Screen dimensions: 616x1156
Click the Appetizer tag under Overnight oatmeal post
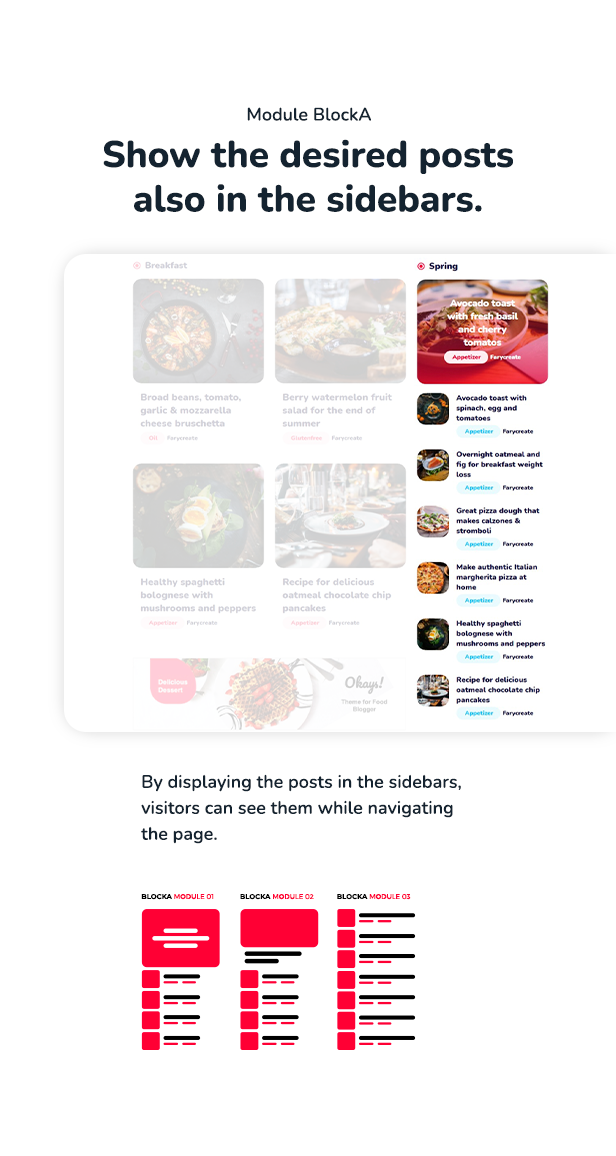click(477, 487)
